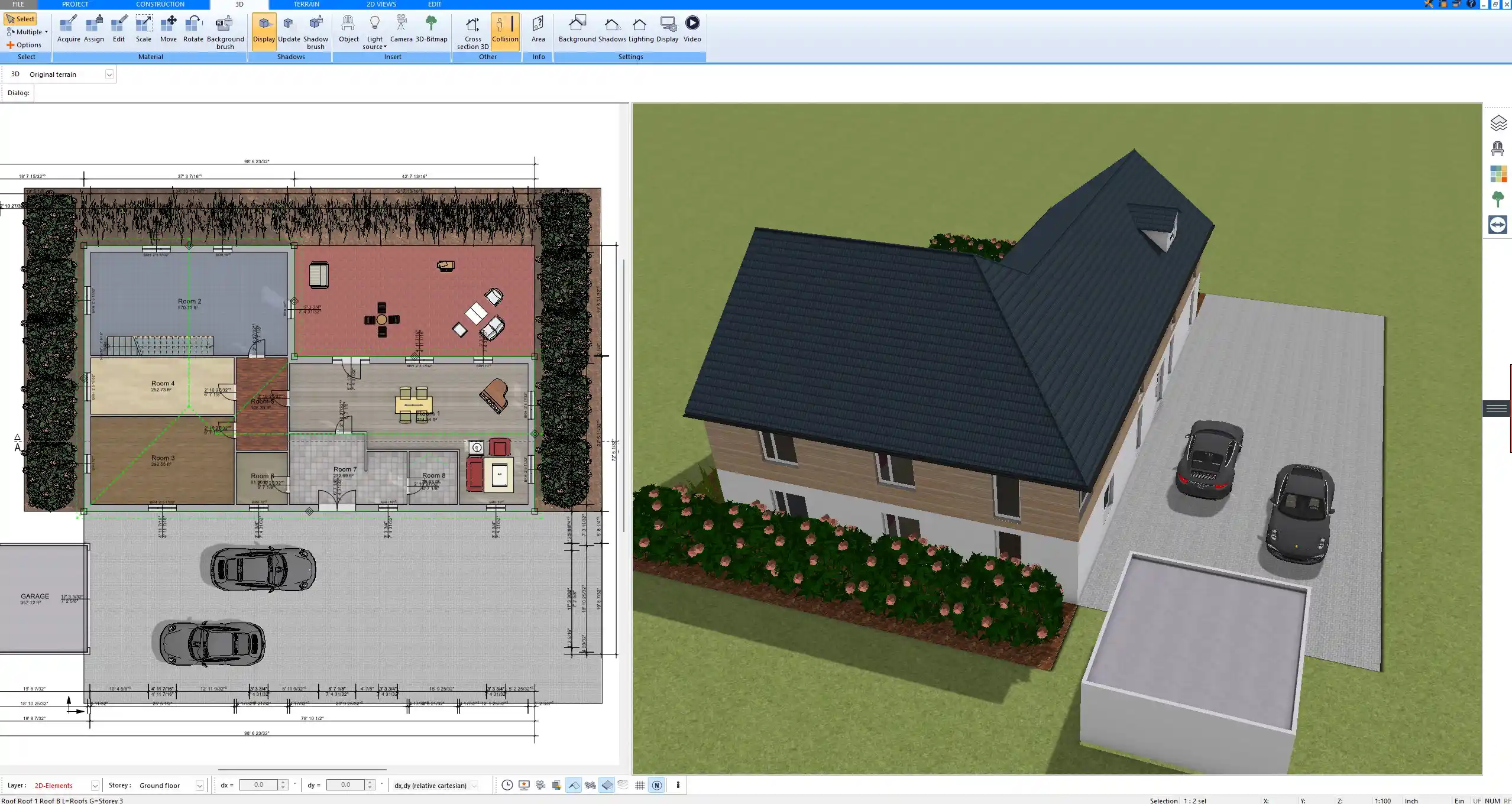This screenshot has height=804, width=1512.
Task: Open the Storey Ground floor dropdown
Action: (200, 786)
